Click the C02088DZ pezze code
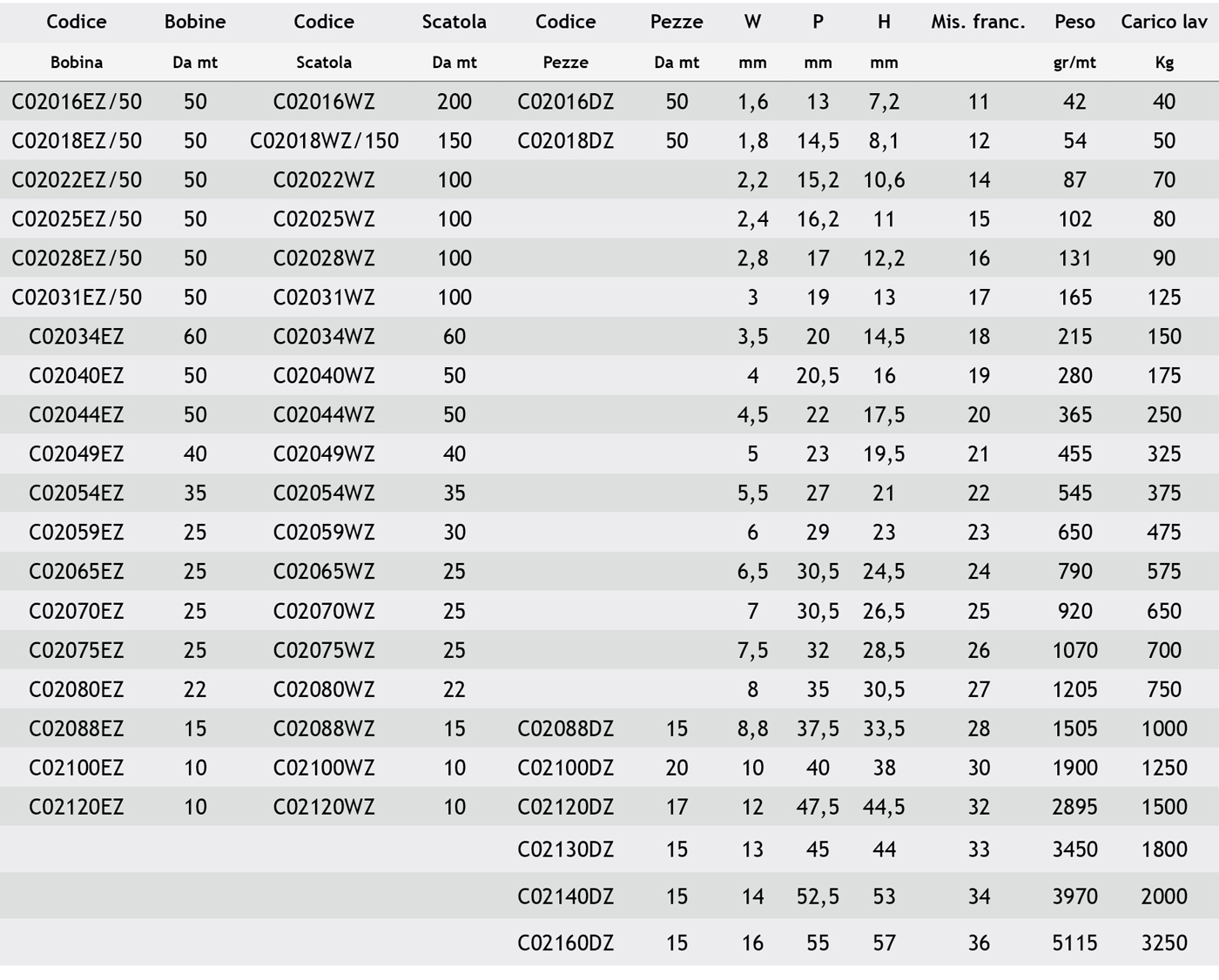The height and width of the screenshot is (980, 1219). (565, 728)
